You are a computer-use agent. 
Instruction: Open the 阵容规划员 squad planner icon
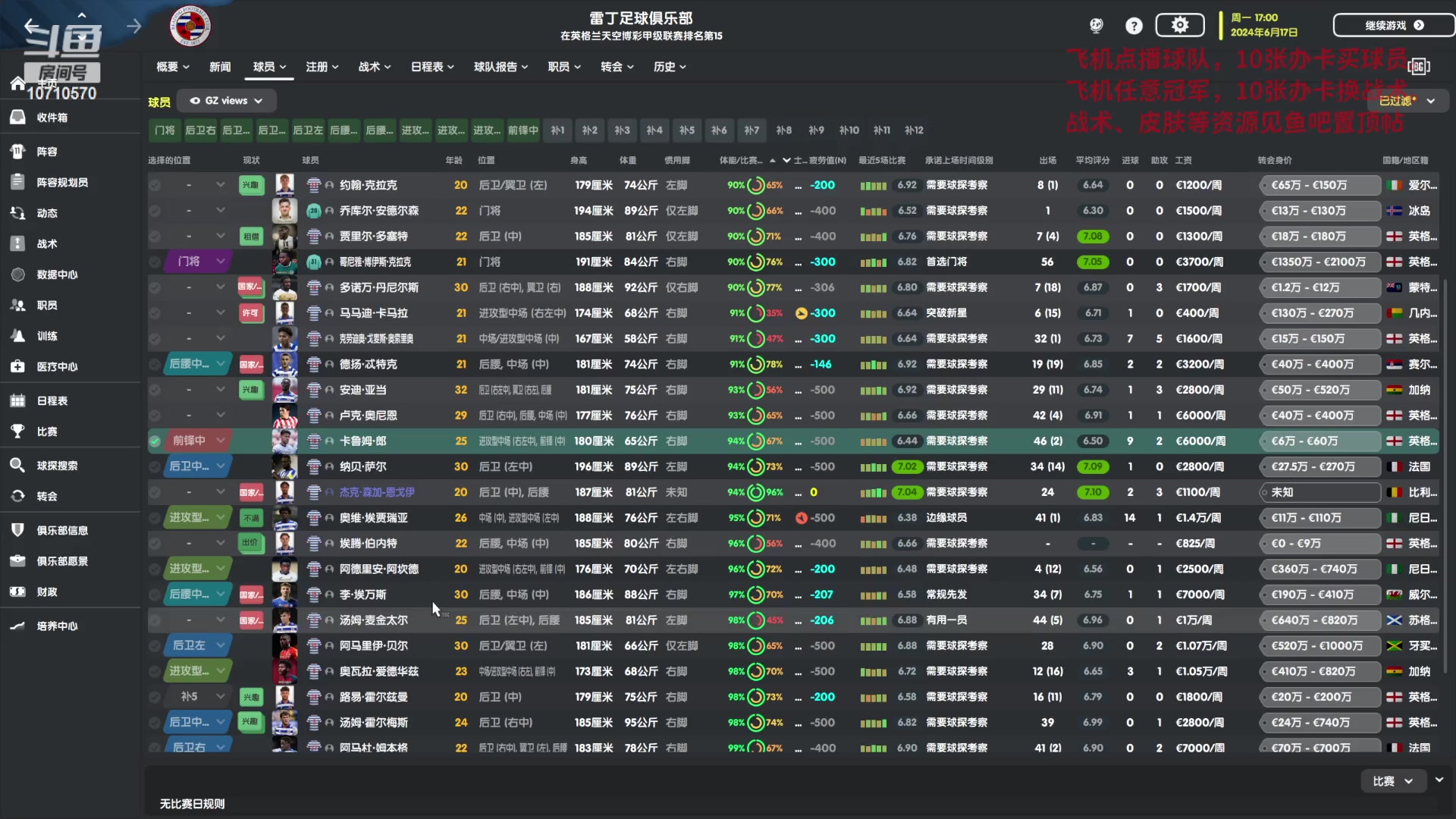click(x=17, y=182)
